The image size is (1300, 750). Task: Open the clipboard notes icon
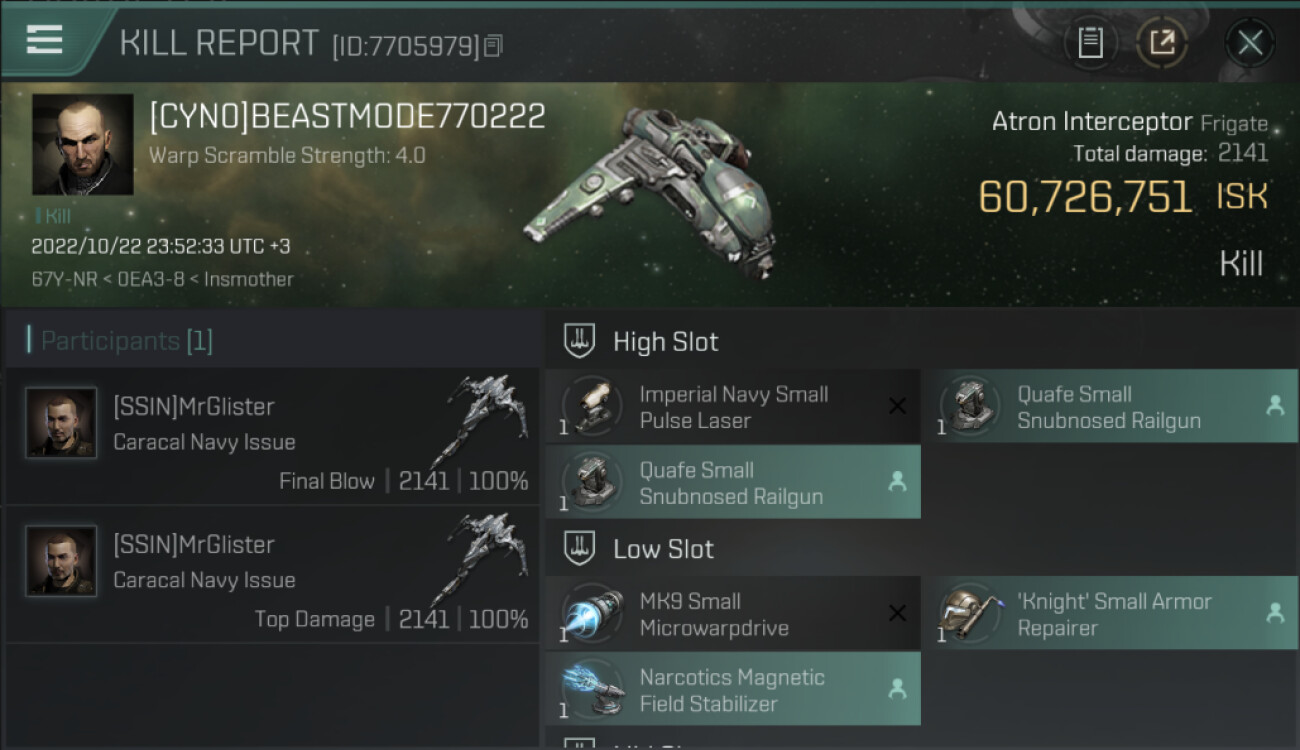point(1090,42)
